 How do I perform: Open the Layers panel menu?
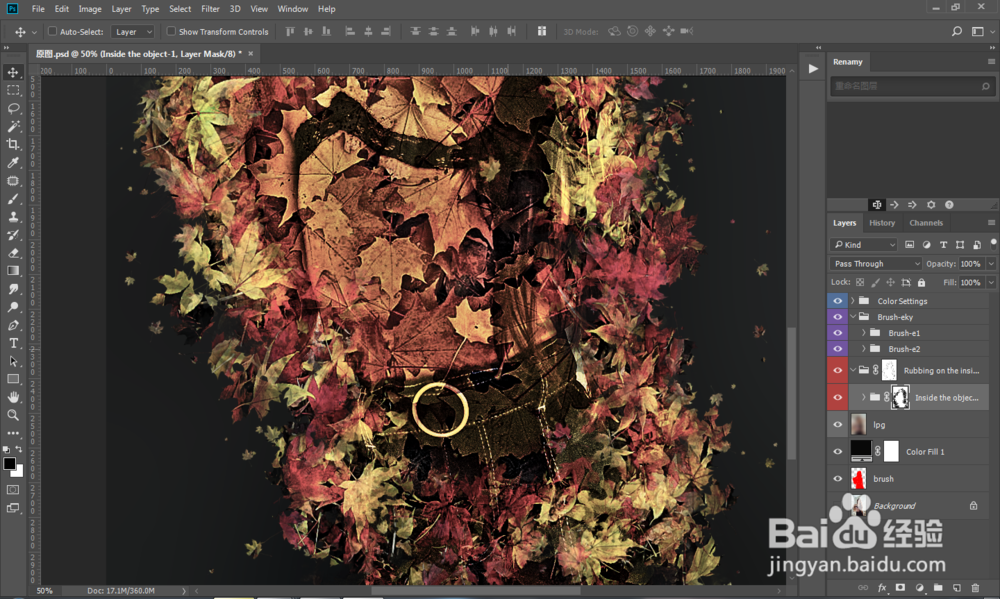pos(991,223)
